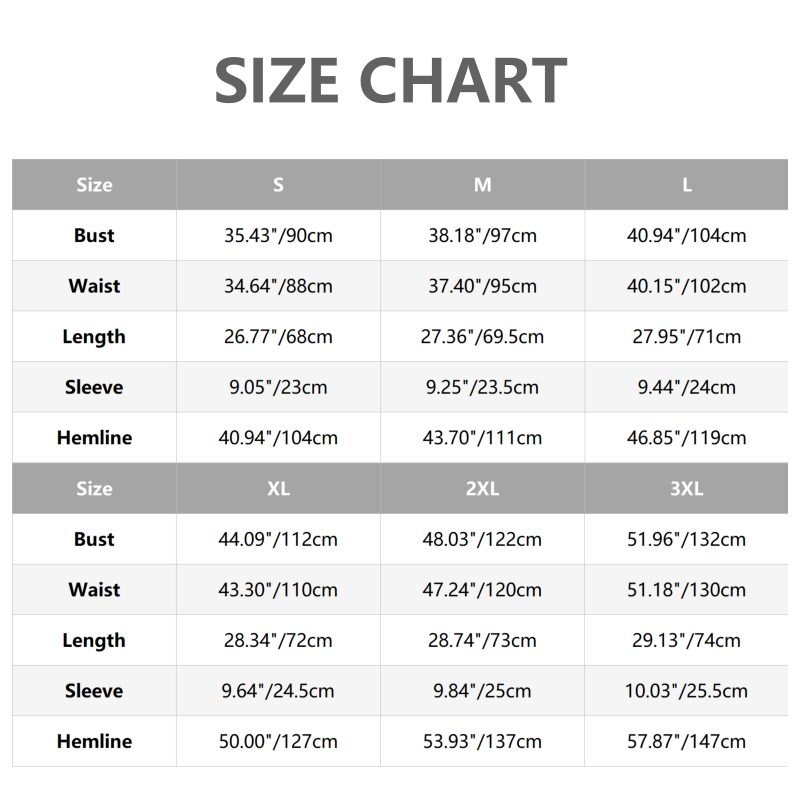Click the XL bust value 44.09"/112cm
The height and width of the screenshot is (800, 800).
278,539
